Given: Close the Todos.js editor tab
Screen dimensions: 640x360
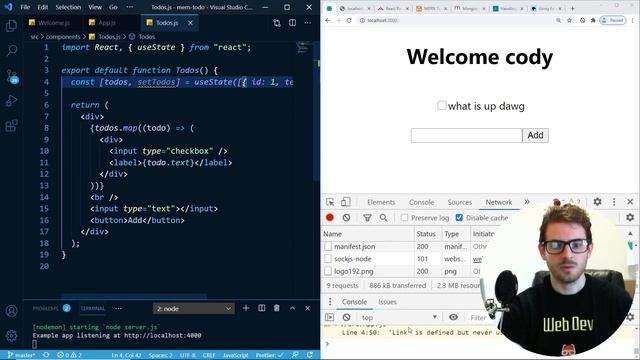Looking at the screenshot, I should click(x=190, y=23).
